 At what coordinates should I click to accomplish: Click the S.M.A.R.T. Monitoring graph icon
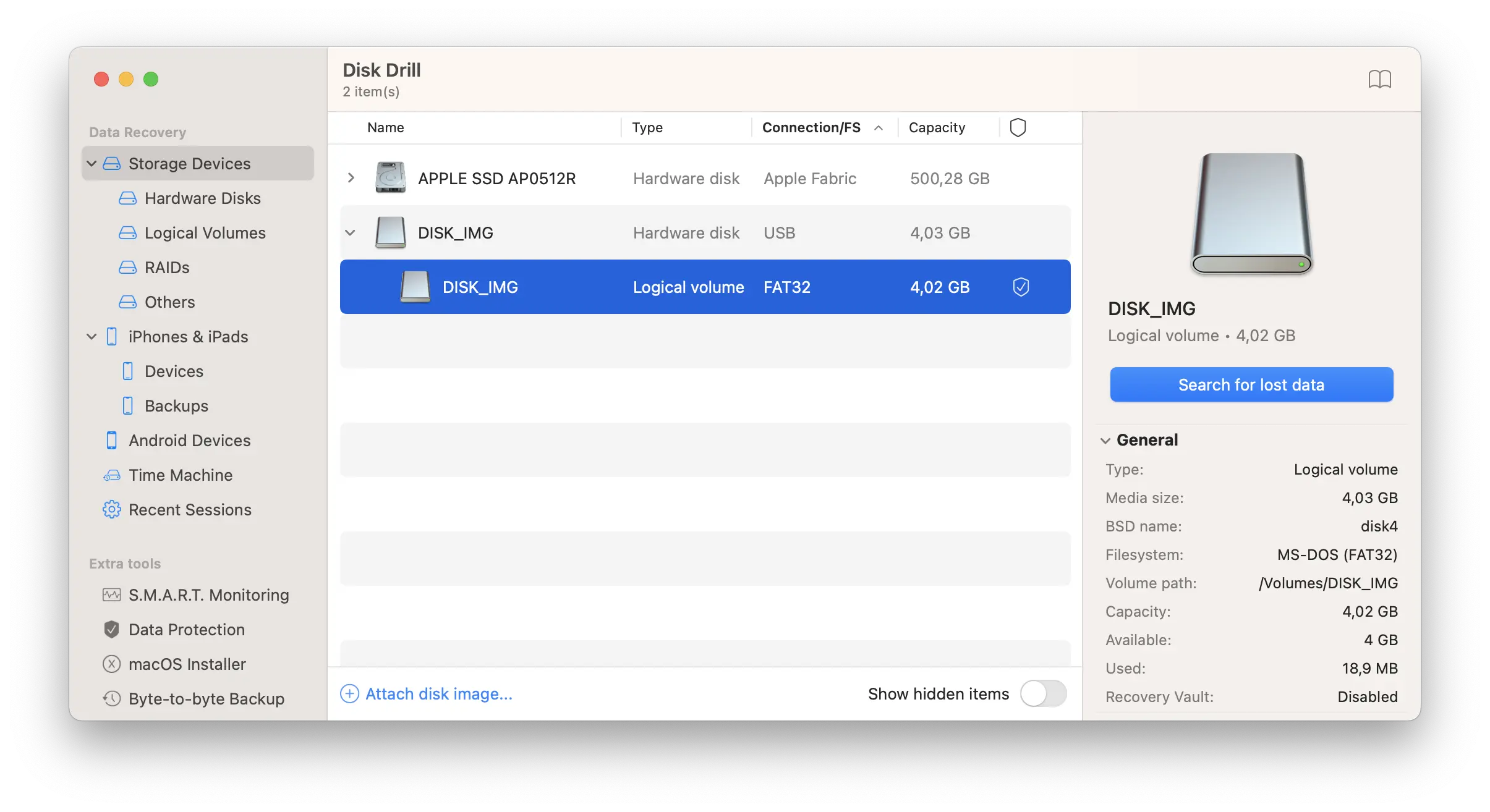[111, 594]
